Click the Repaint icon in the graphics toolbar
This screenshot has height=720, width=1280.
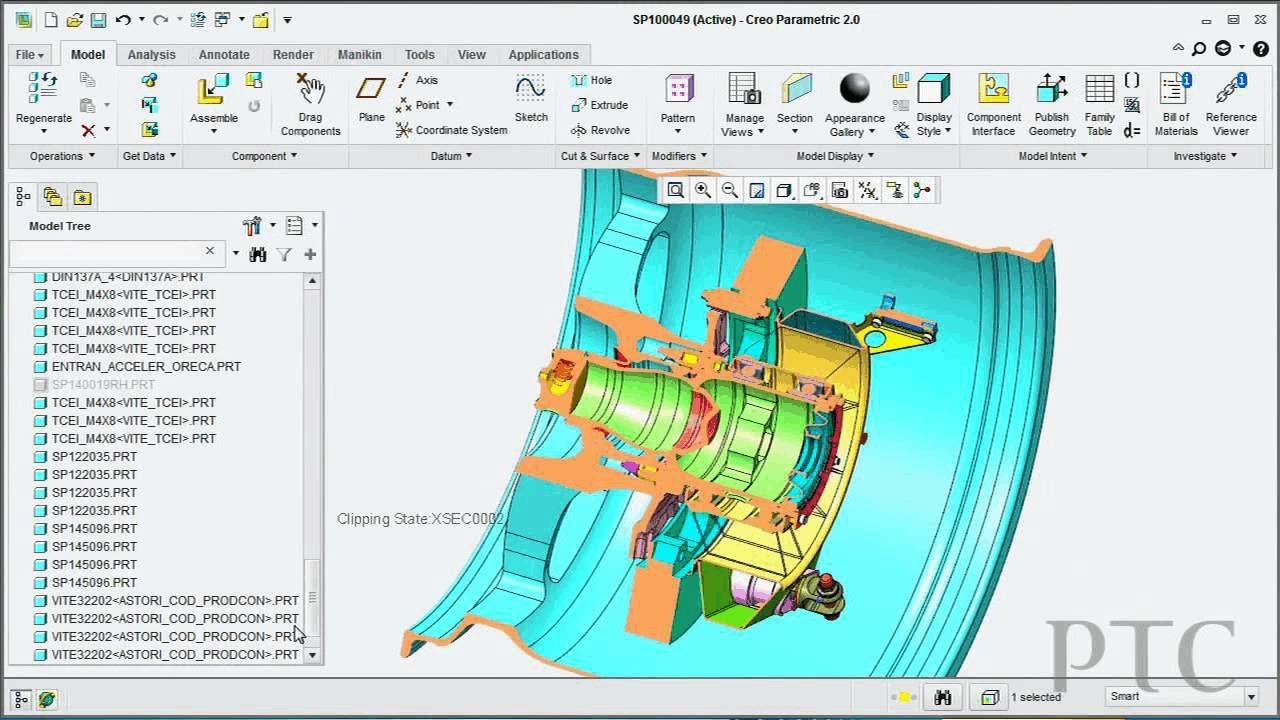tap(757, 190)
